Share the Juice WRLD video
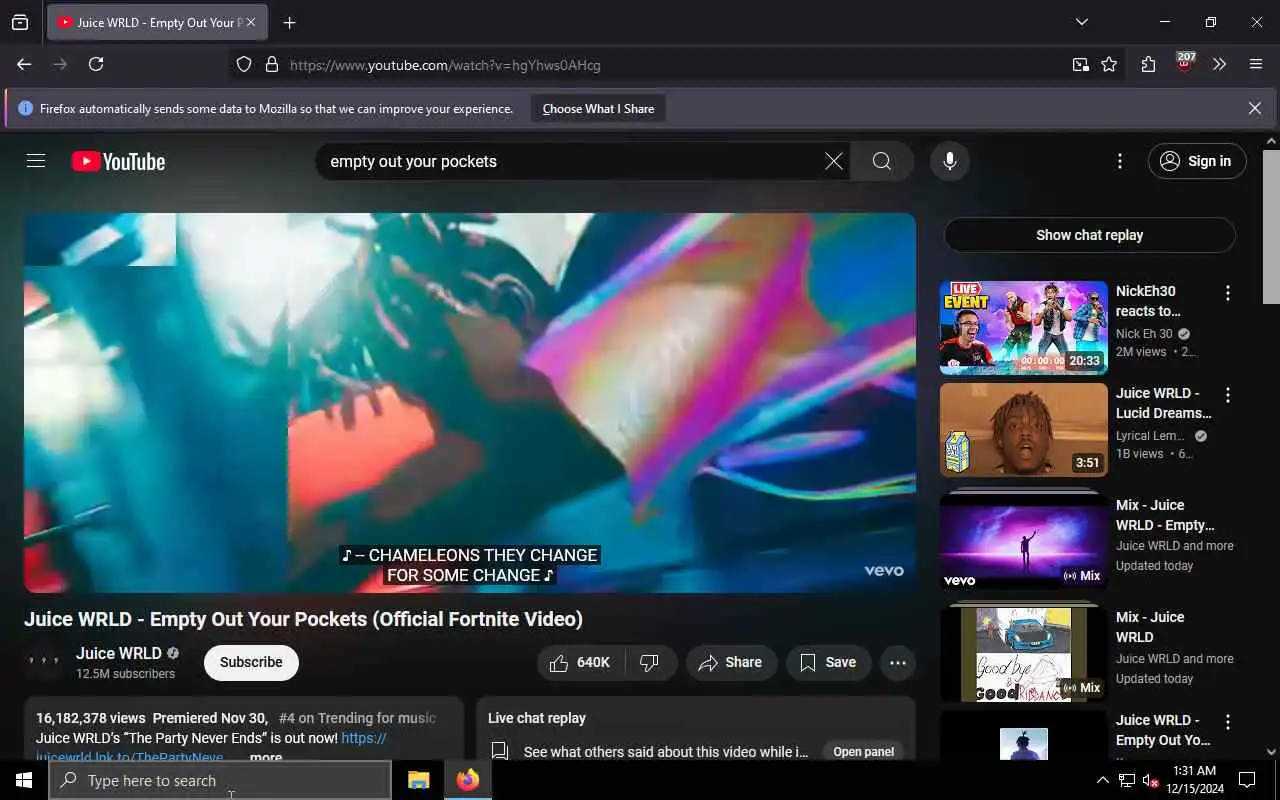The height and width of the screenshot is (800, 1280). point(731,662)
